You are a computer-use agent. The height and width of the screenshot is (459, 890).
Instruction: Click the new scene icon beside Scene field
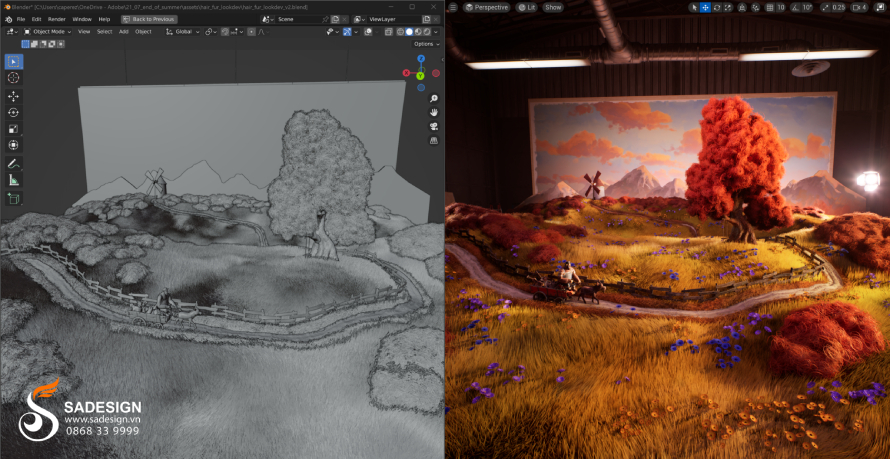(x=335, y=19)
